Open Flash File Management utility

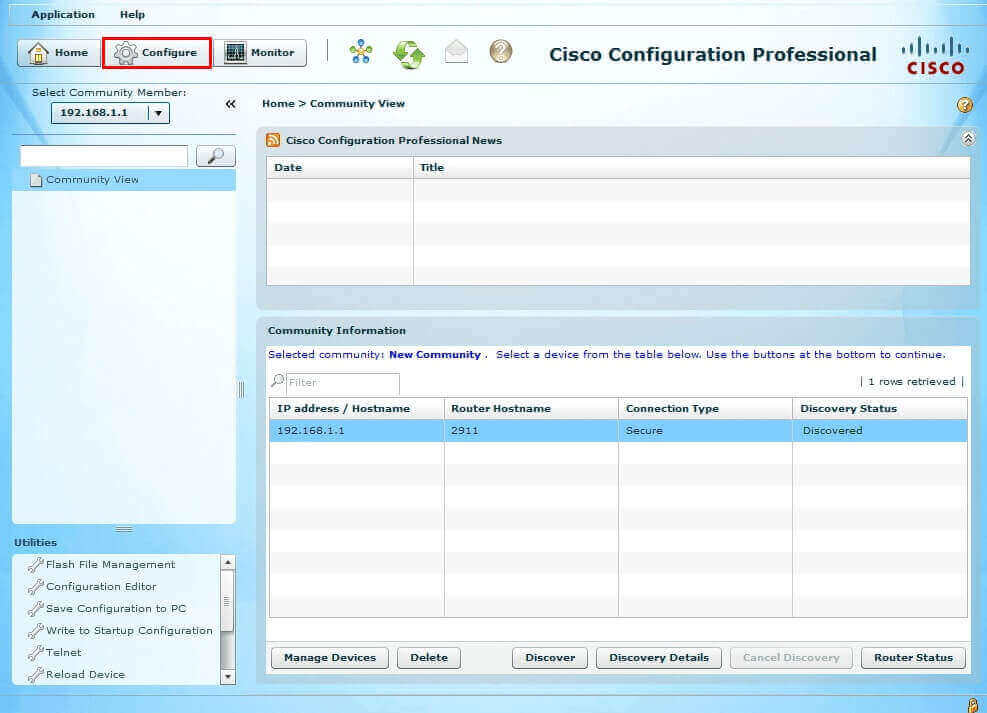pos(102,565)
